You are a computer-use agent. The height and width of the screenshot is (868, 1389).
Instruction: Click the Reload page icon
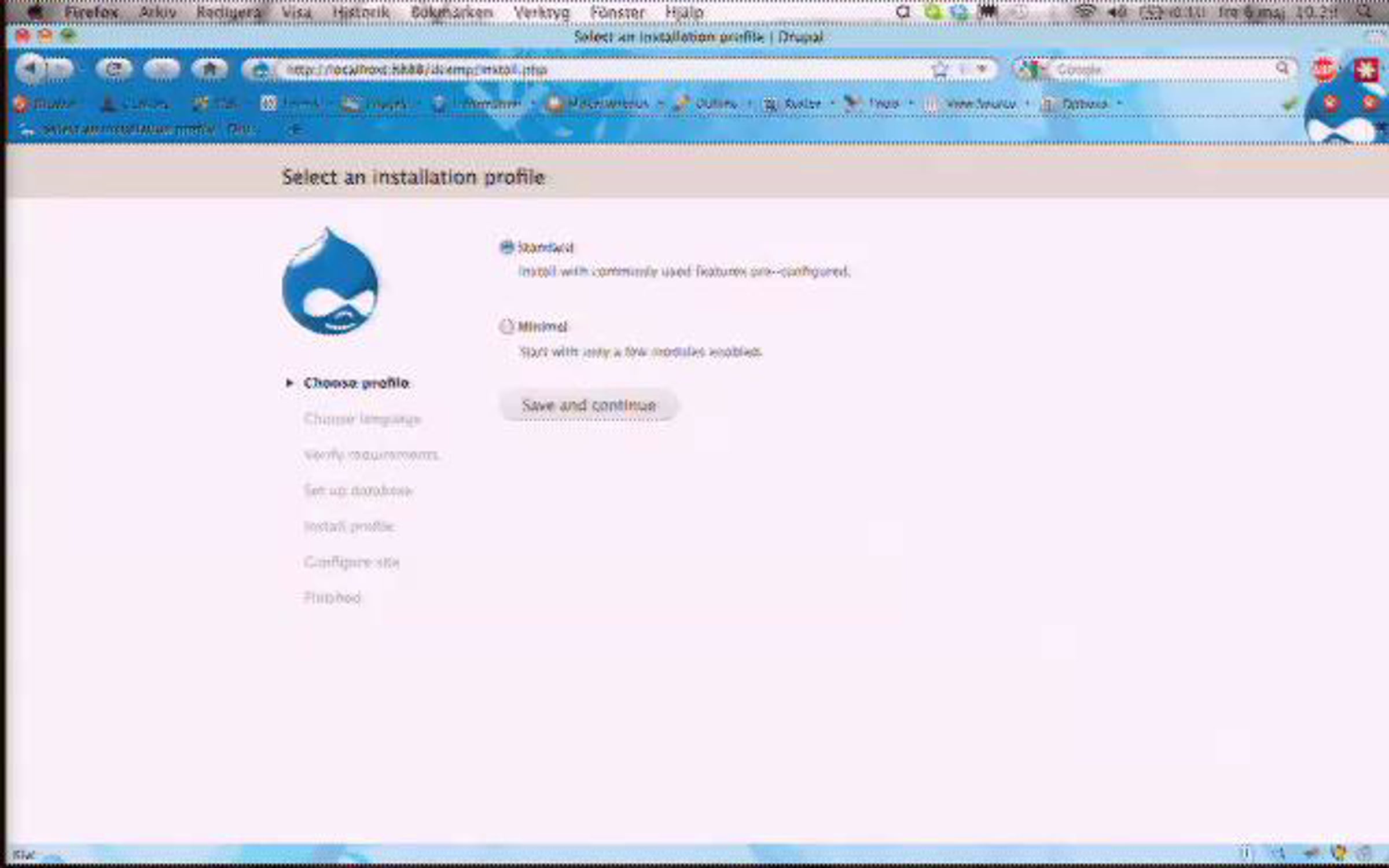click(114, 69)
